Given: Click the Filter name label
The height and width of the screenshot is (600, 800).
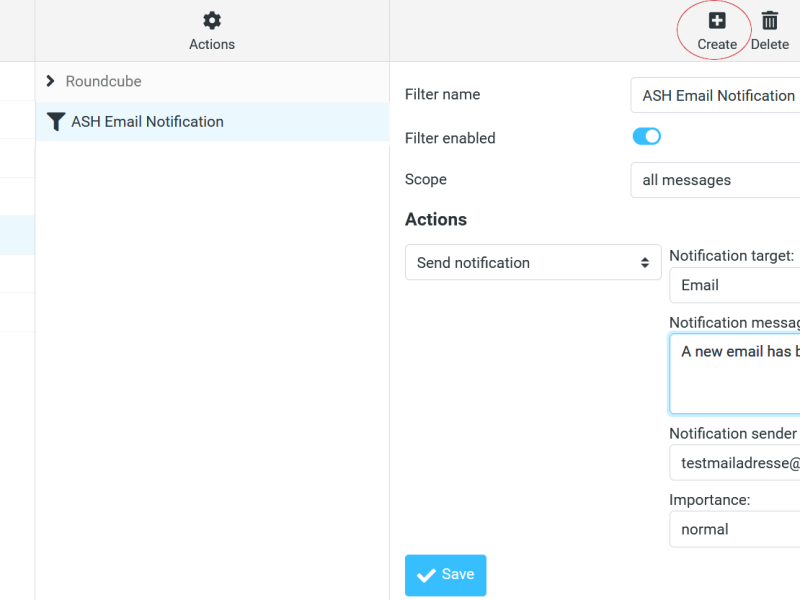Looking at the screenshot, I should point(442,94).
